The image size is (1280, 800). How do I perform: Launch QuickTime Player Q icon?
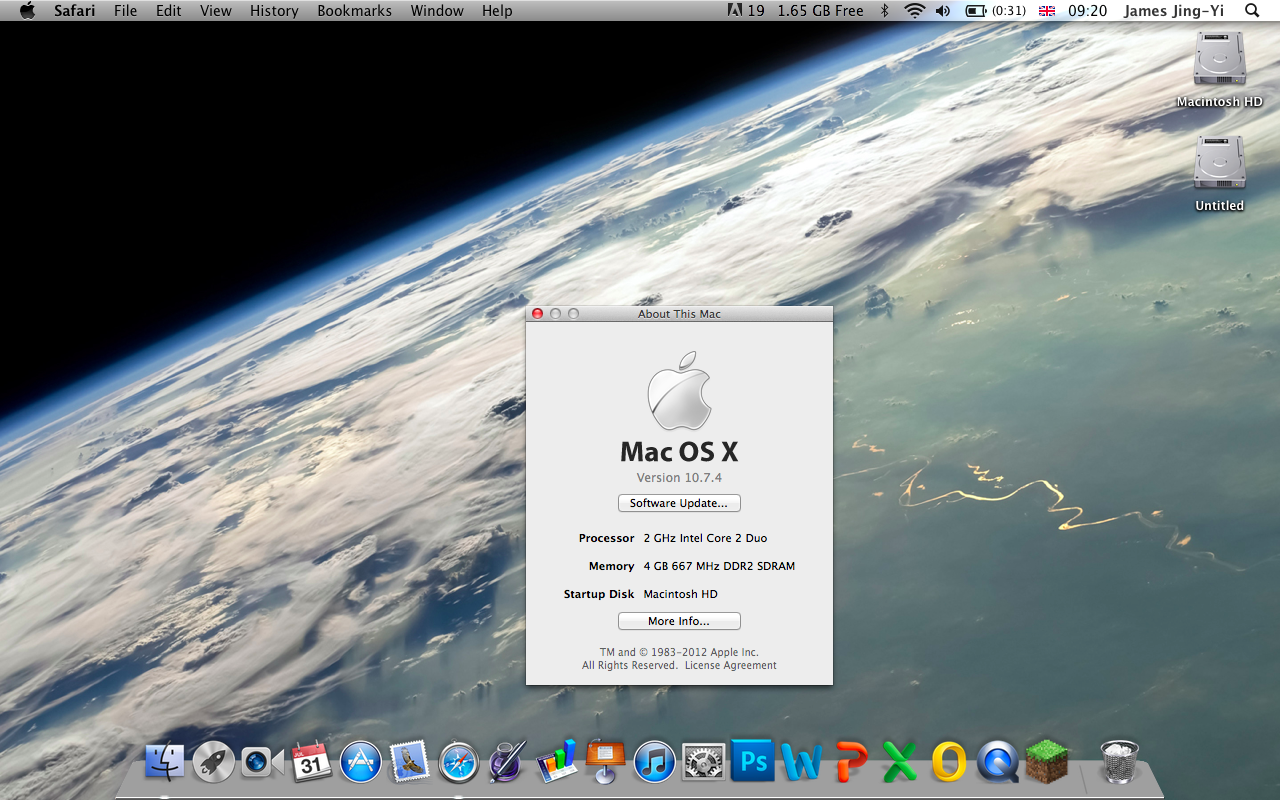pos(998,762)
